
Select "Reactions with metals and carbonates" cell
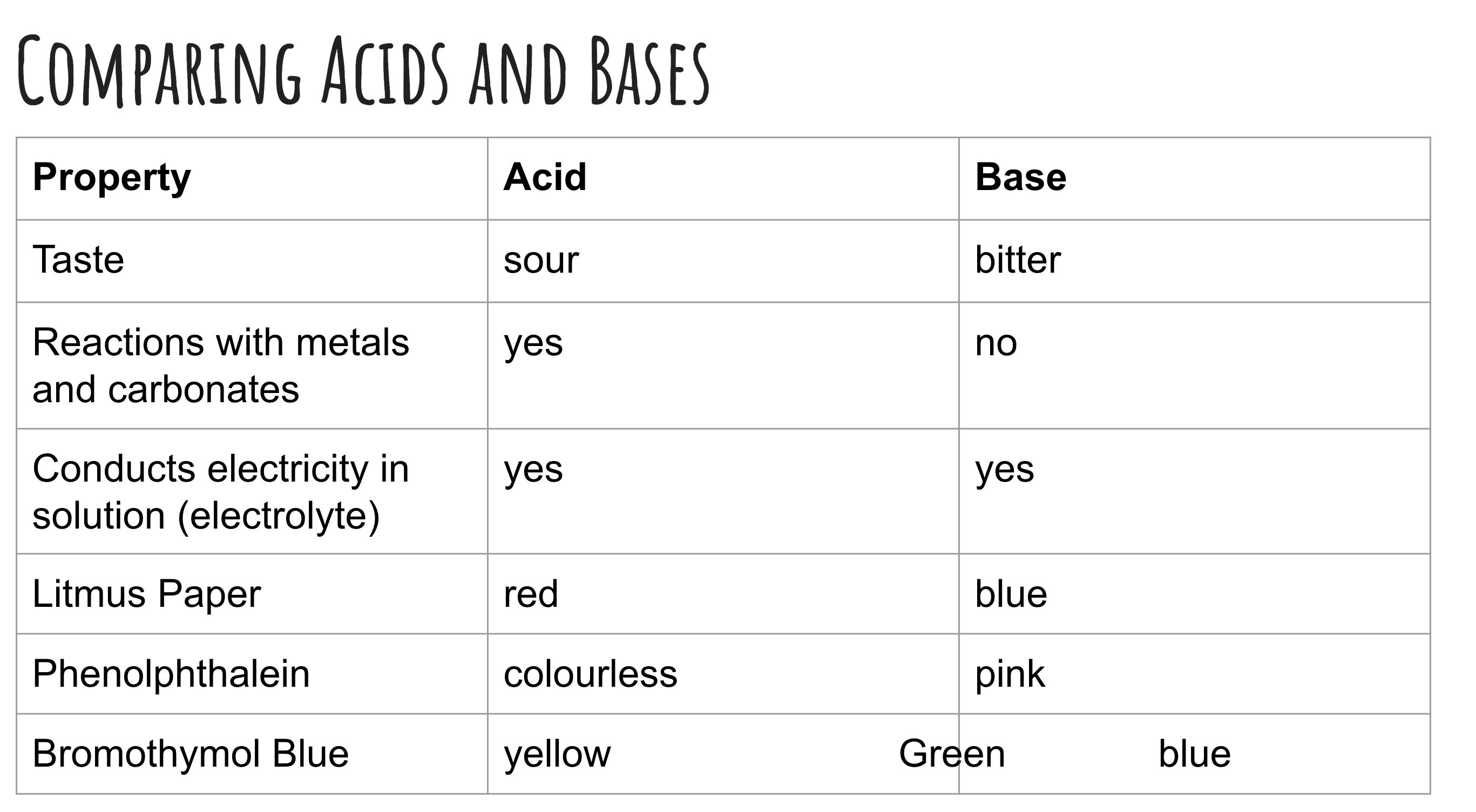click(221, 366)
